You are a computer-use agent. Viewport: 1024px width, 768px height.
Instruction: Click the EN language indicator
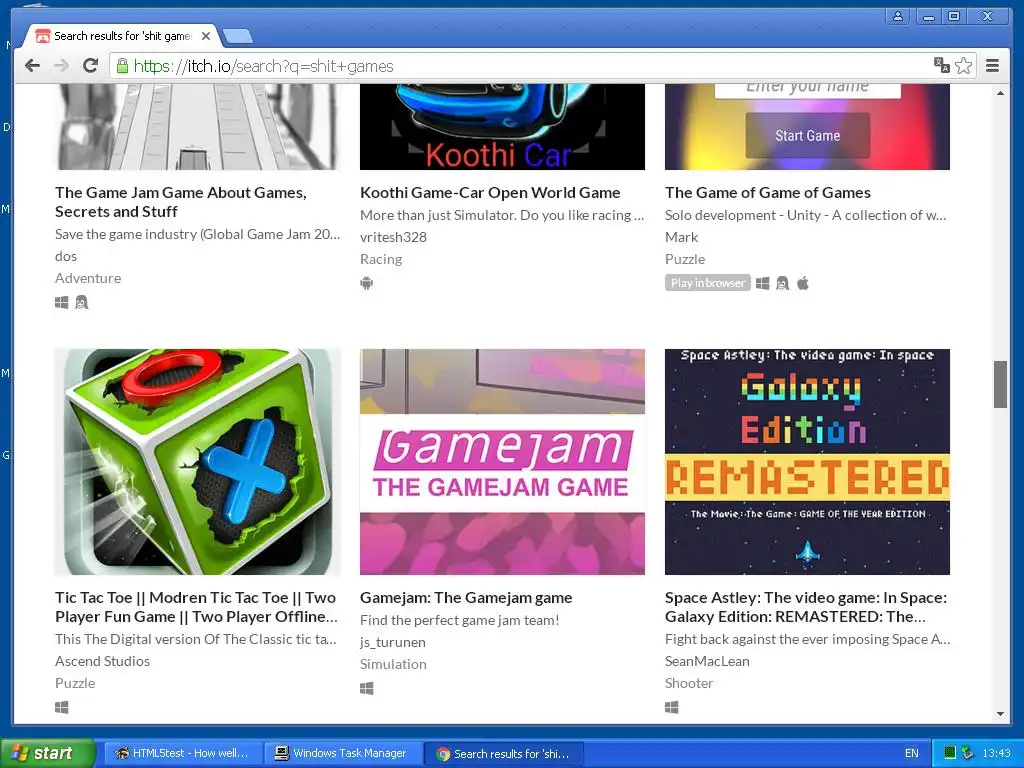tap(912, 753)
